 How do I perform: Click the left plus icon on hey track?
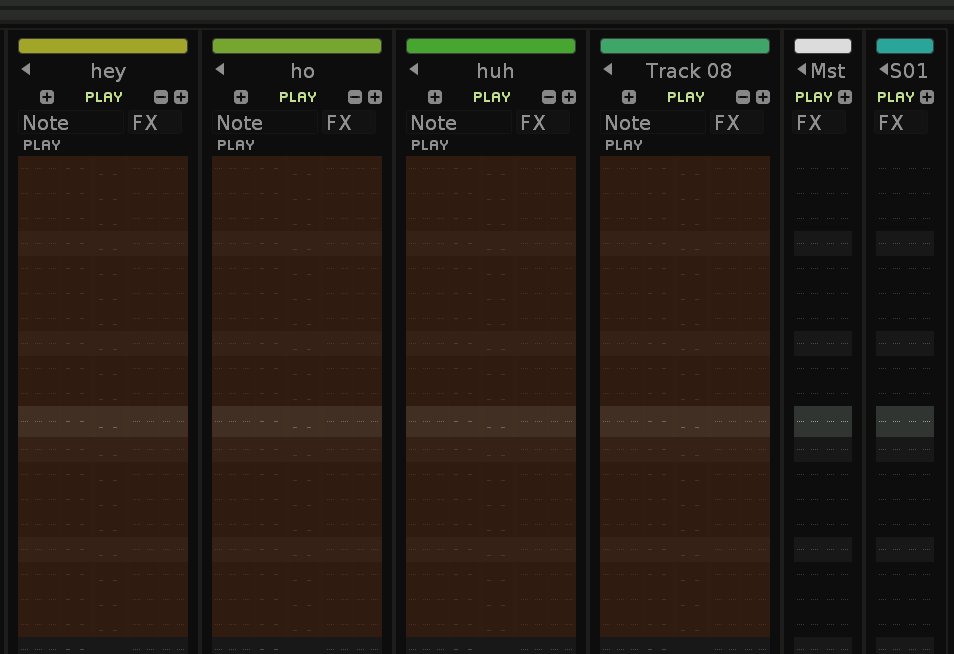47,97
